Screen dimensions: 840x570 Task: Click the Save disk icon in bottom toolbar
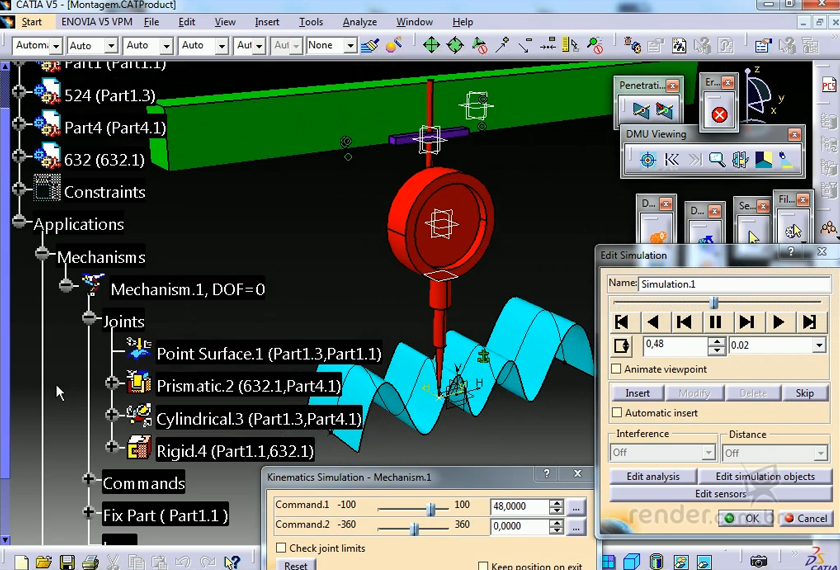coord(67,563)
